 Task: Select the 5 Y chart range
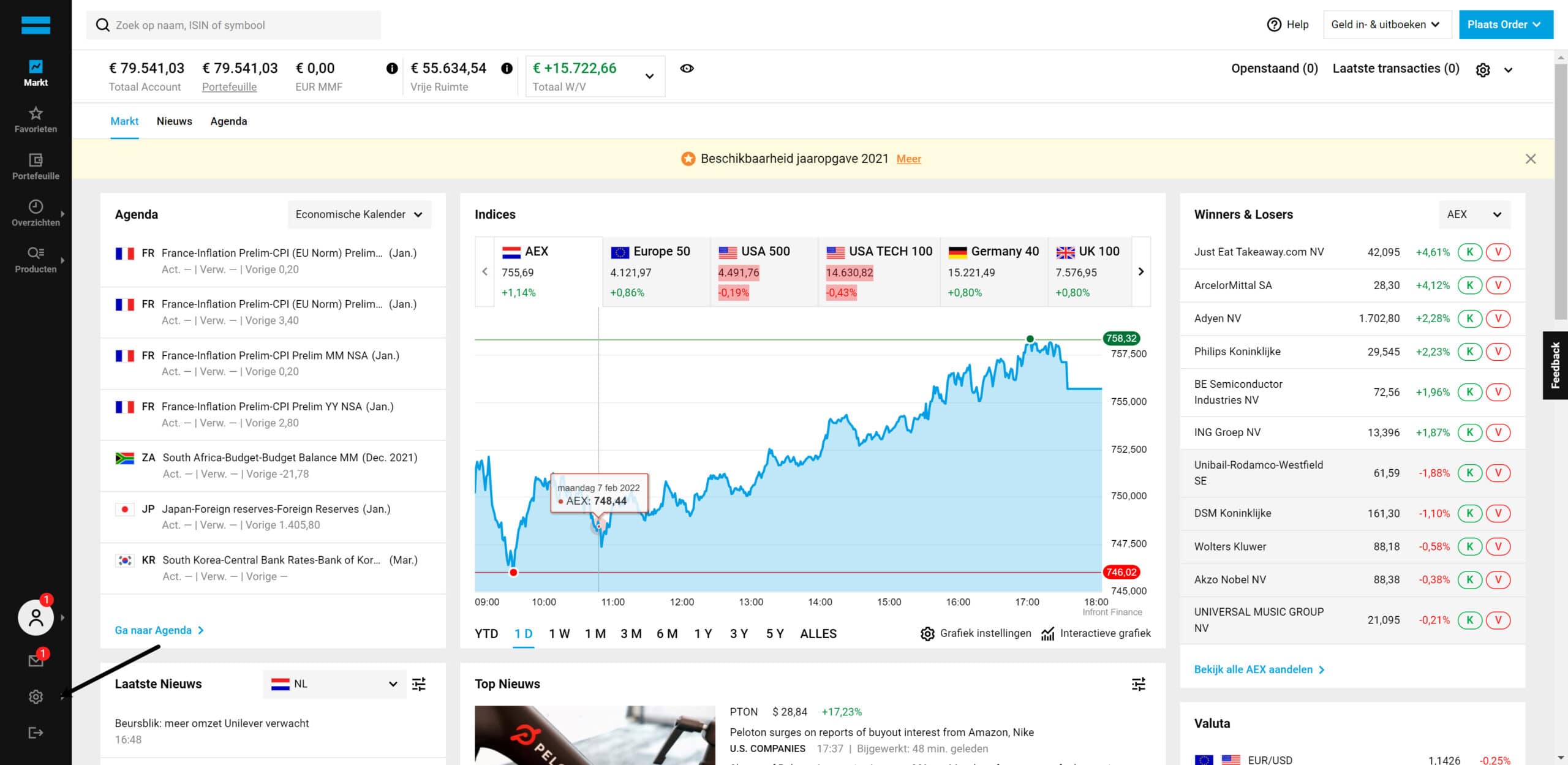point(775,634)
